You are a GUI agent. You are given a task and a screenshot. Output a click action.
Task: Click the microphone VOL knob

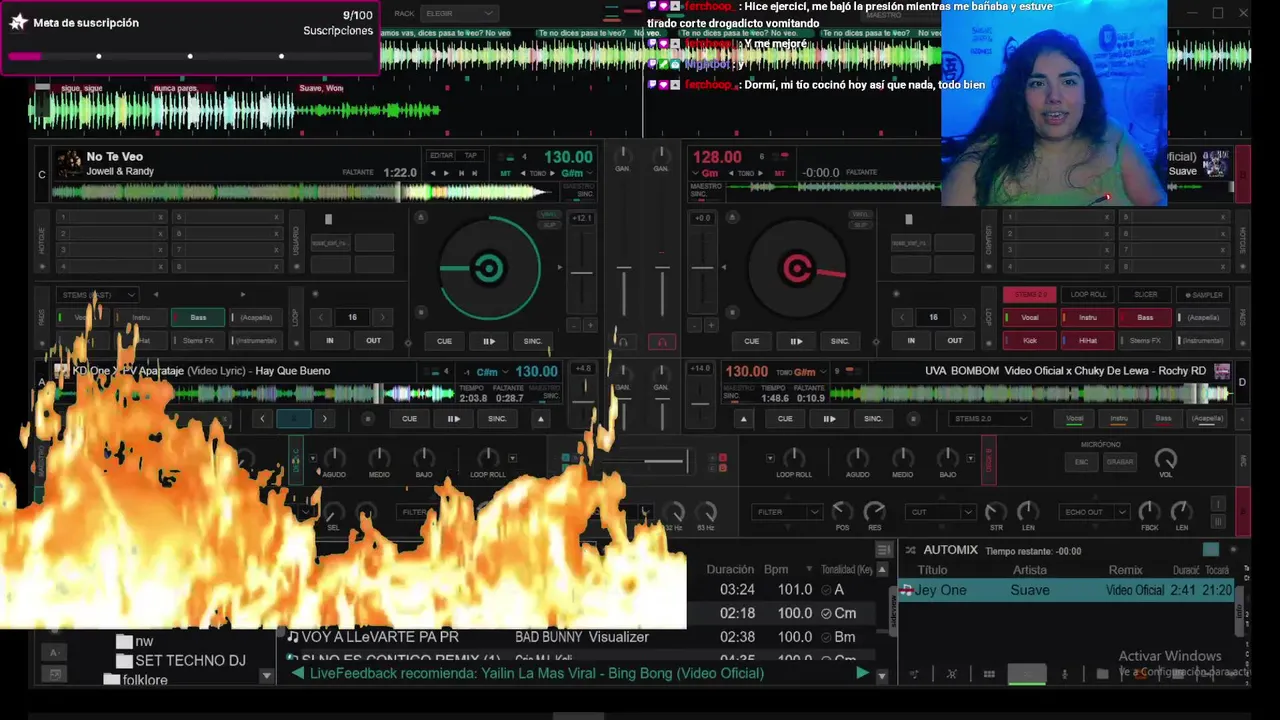pyautogui.click(x=1166, y=458)
